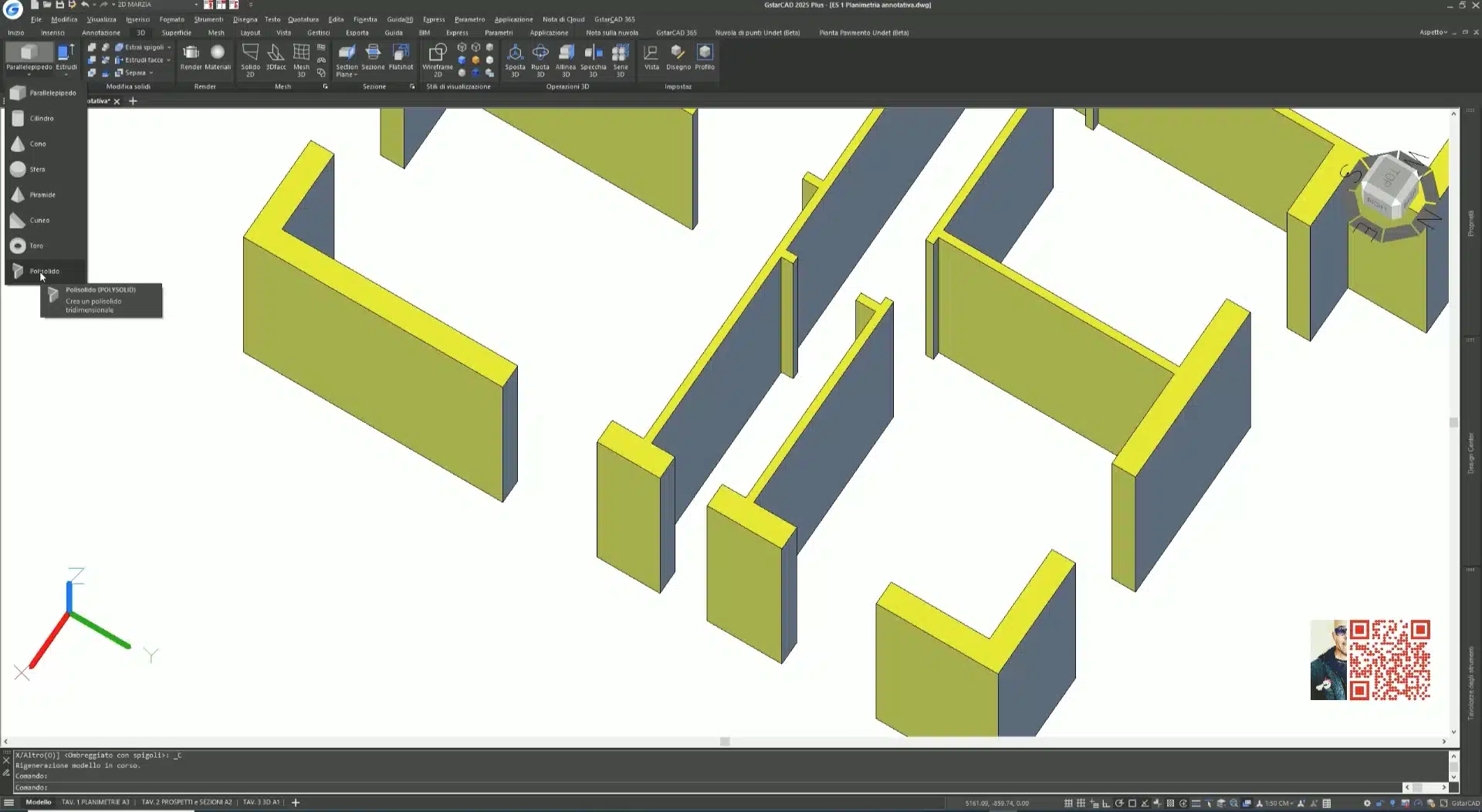
Task: Switch to TAV. 1 PLANIMETRIE A3 layout tab
Action: click(x=96, y=803)
